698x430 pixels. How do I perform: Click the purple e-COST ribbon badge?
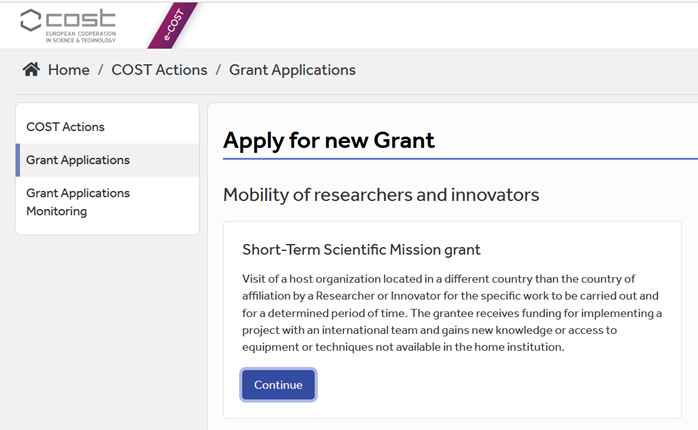click(x=173, y=25)
